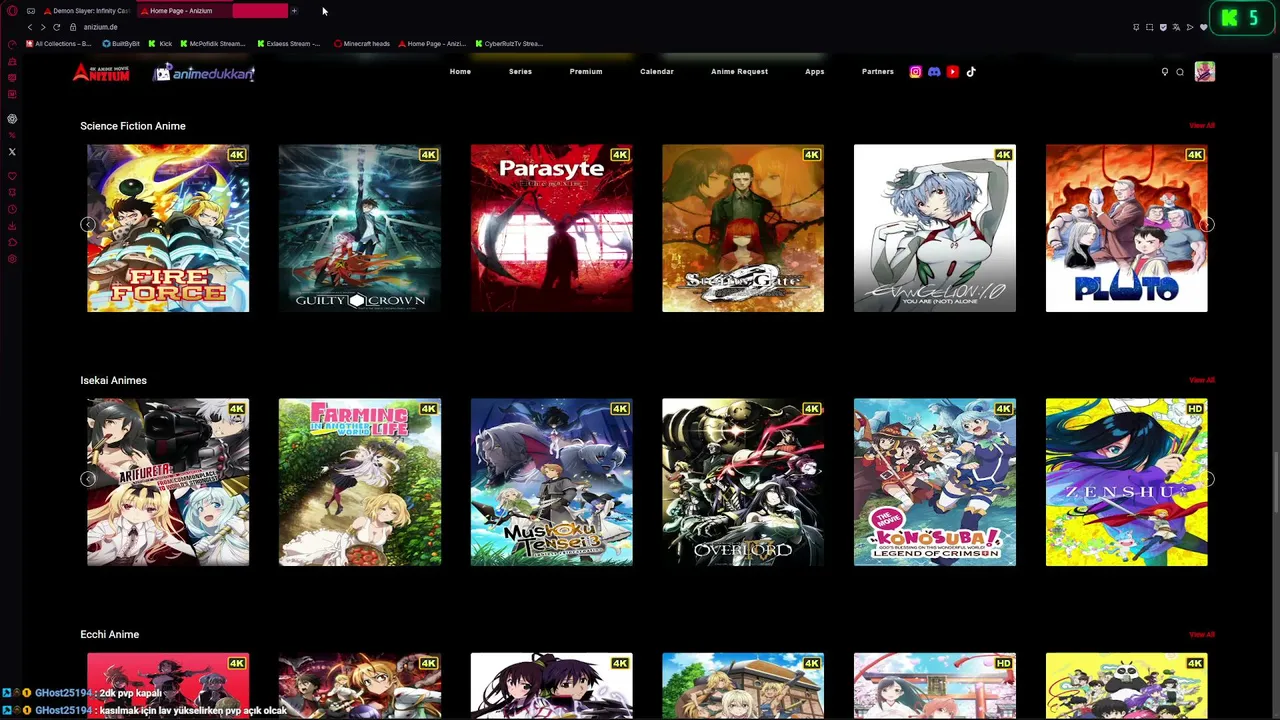The image size is (1280, 720).
Task: Open the Instagram social link
Action: (915, 72)
